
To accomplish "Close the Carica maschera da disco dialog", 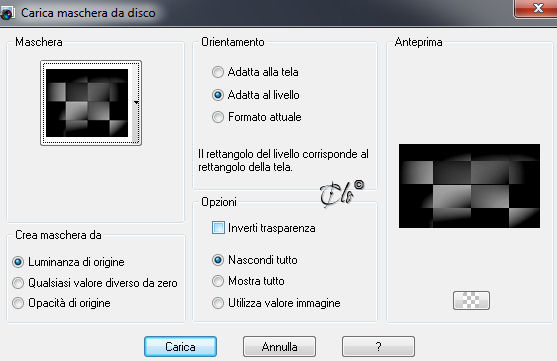I will [x=537, y=8].
